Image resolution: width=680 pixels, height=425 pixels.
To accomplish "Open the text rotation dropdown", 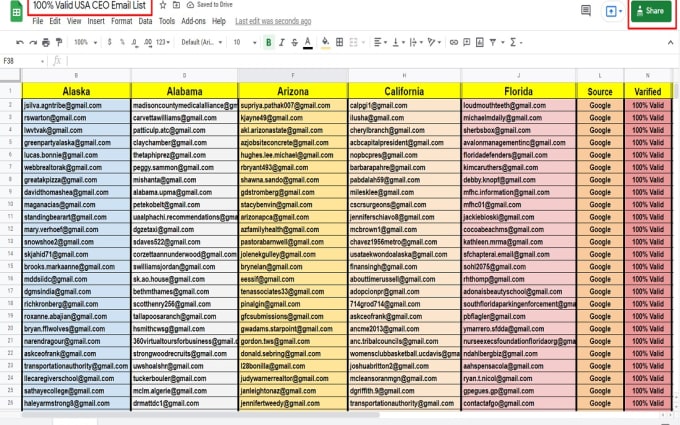I will click(x=433, y=42).
